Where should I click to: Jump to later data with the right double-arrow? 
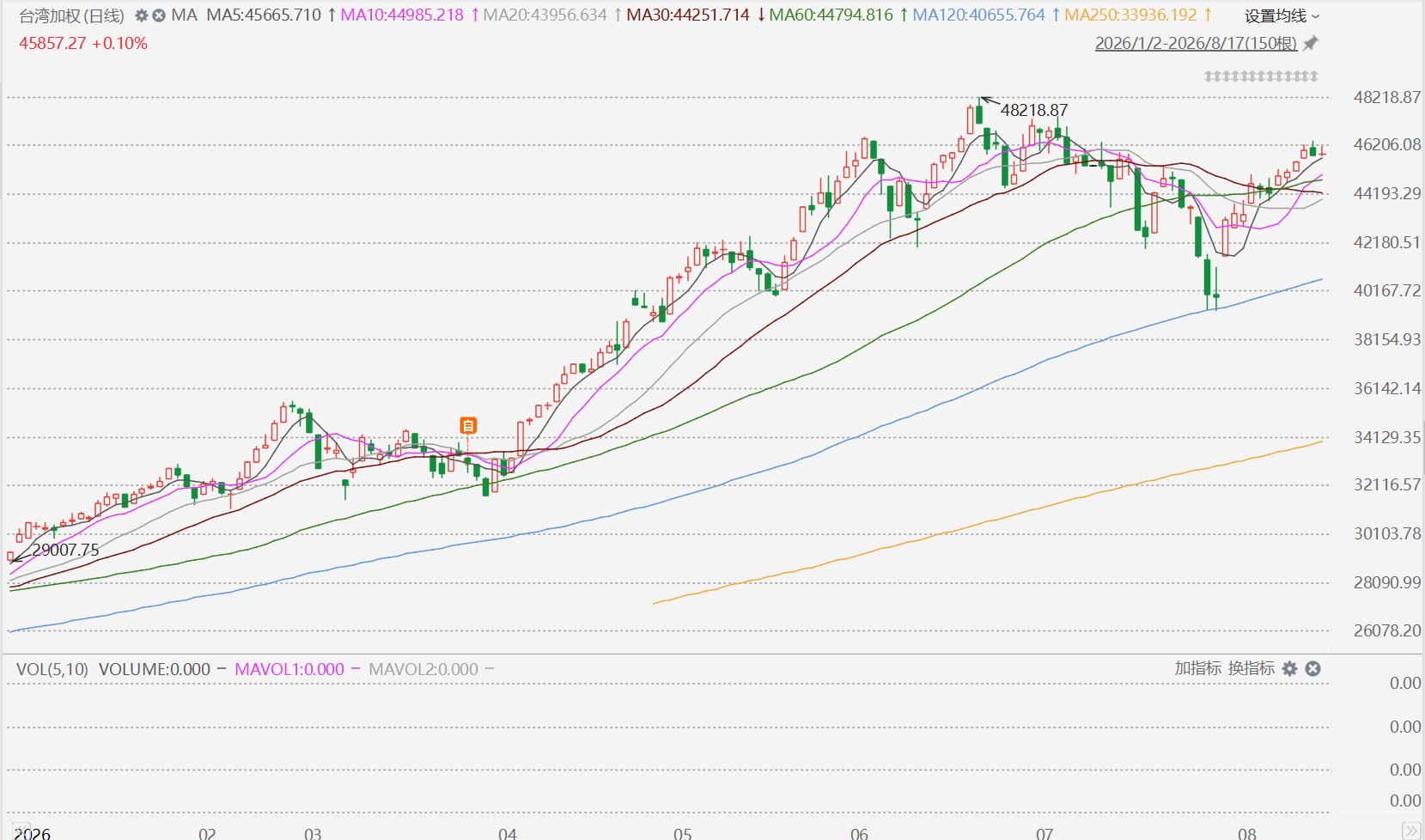(1410, 831)
